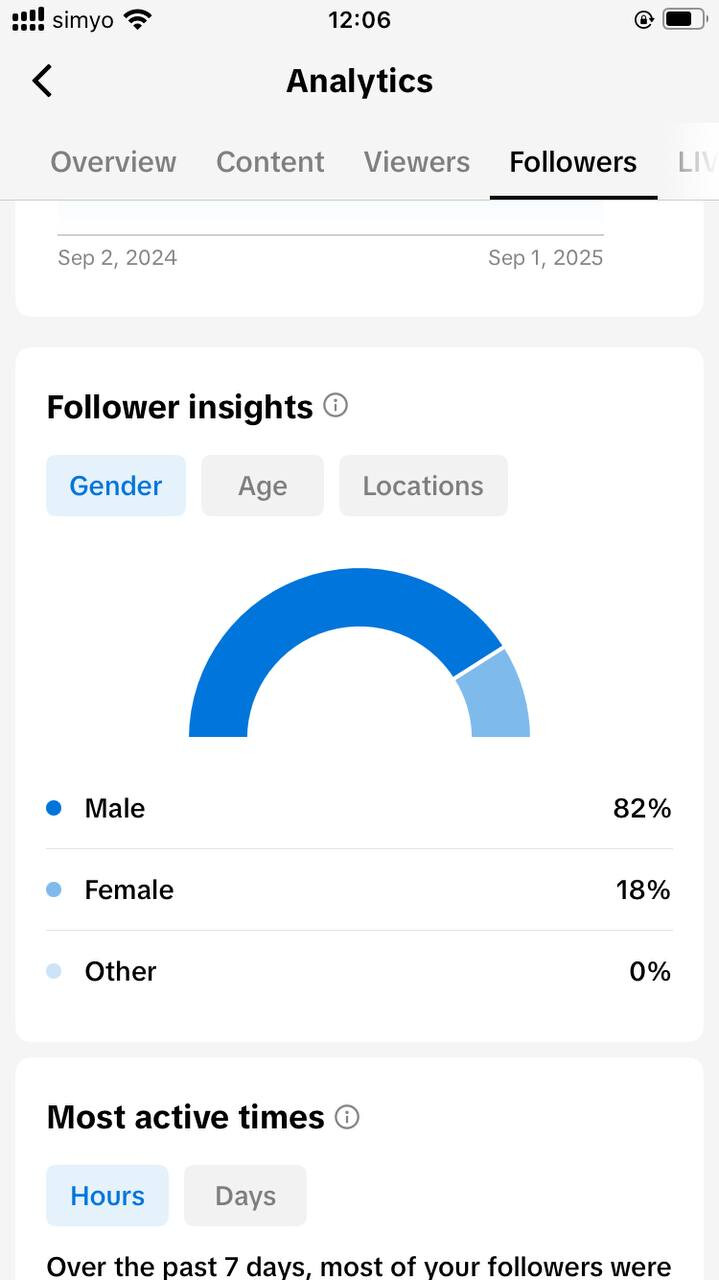
Task: Tap the Female 18% legend row
Action: click(359, 890)
